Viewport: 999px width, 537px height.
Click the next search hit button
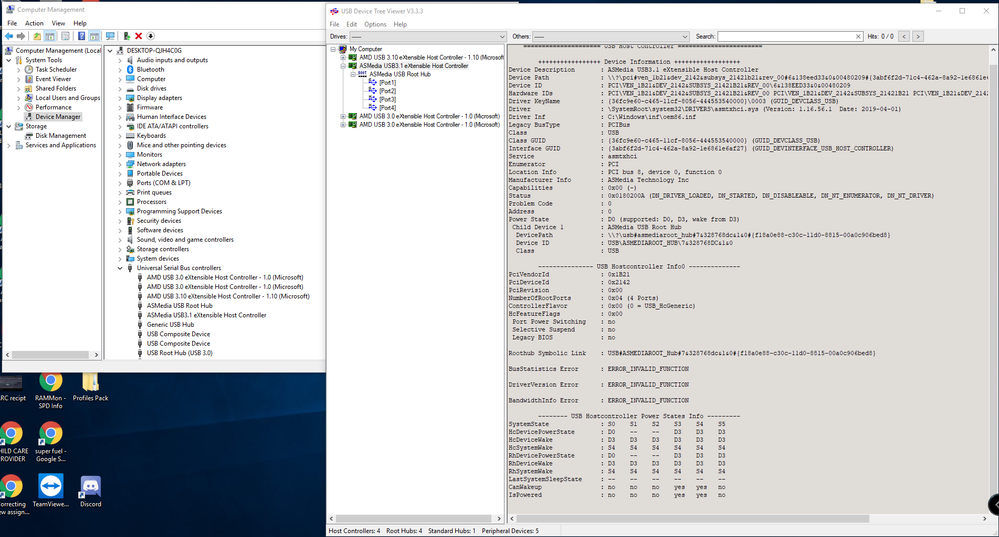(917, 36)
